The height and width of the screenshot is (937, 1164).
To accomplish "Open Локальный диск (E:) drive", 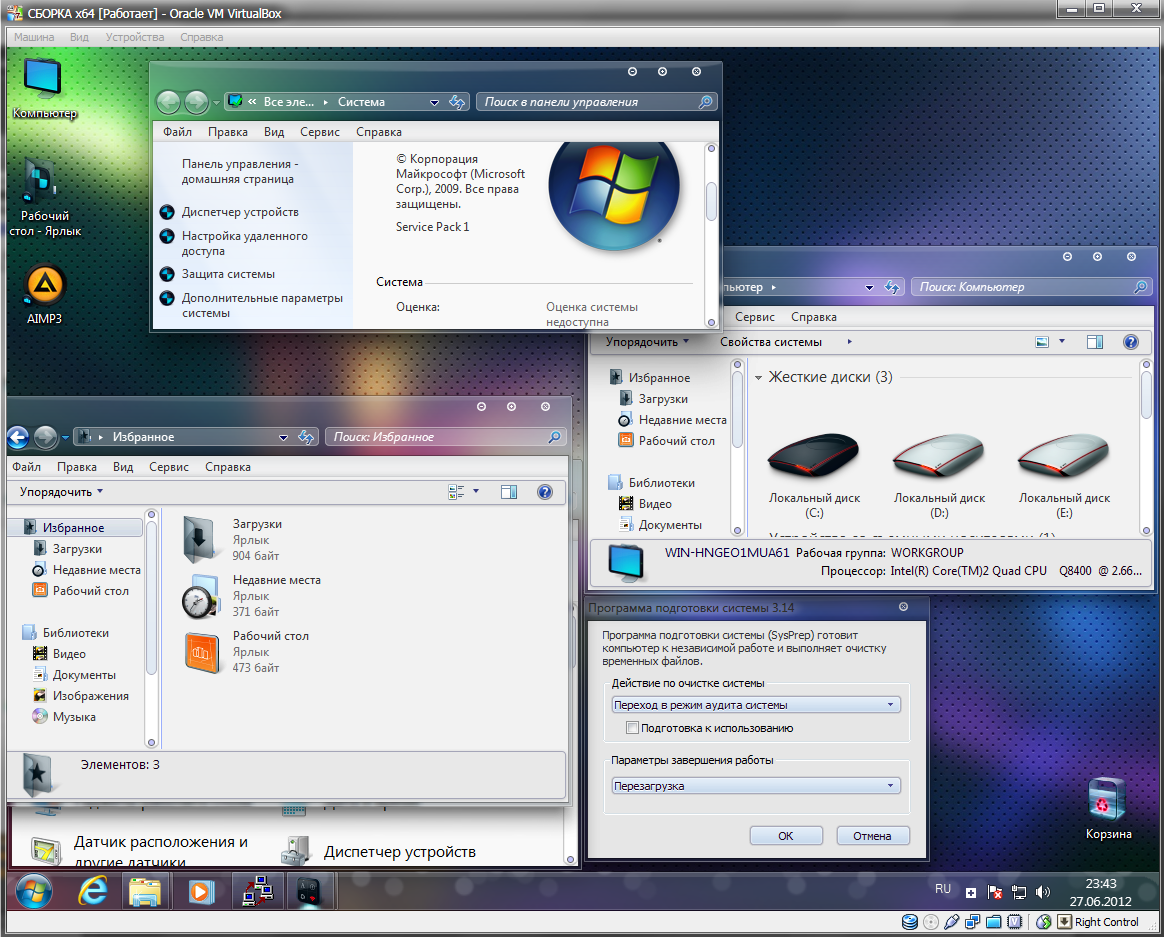I will tap(1064, 475).
